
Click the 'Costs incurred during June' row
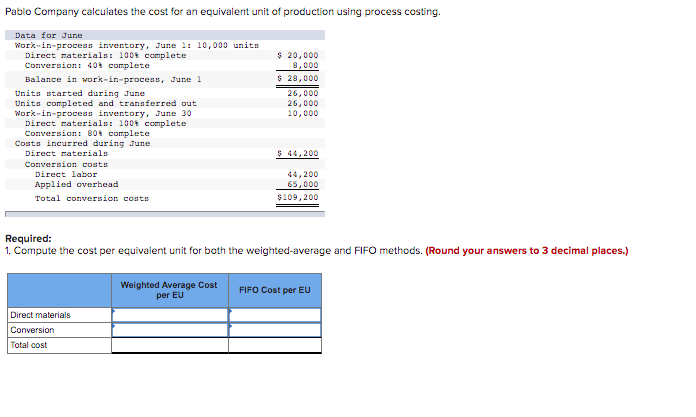pos(165,143)
